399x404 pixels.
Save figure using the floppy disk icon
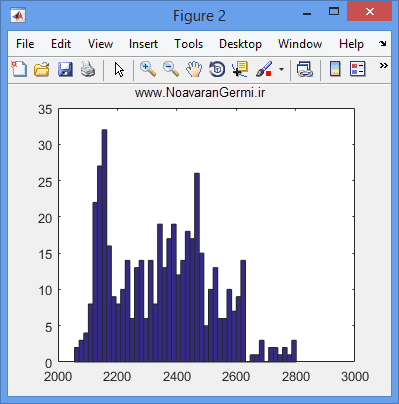[65, 69]
